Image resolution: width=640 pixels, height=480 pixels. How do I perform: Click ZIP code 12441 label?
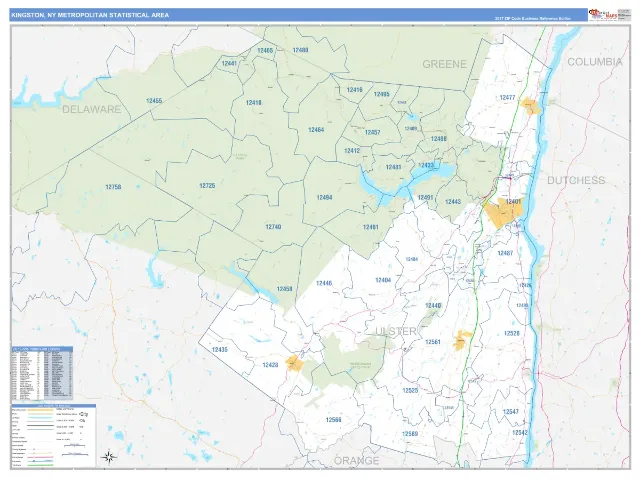coord(229,64)
